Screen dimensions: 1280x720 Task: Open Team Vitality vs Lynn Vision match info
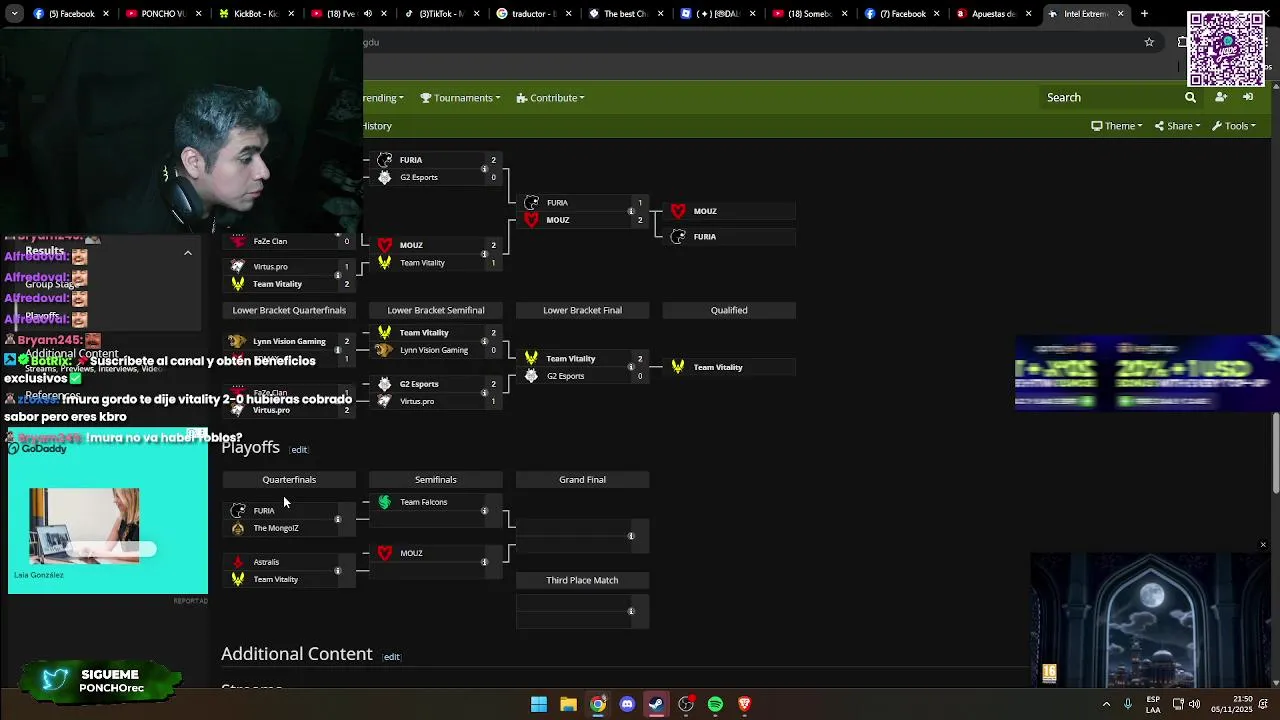point(484,341)
